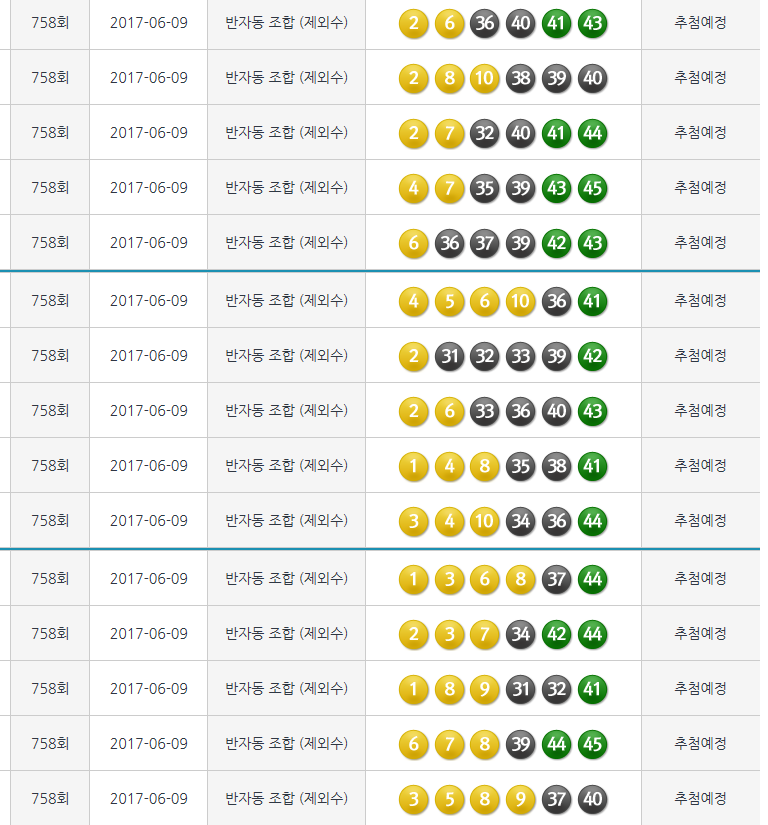Select ball 45 in the 4-7-35 row
Image resolution: width=768 pixels, height=825 pixels.
tap(593, 188)
